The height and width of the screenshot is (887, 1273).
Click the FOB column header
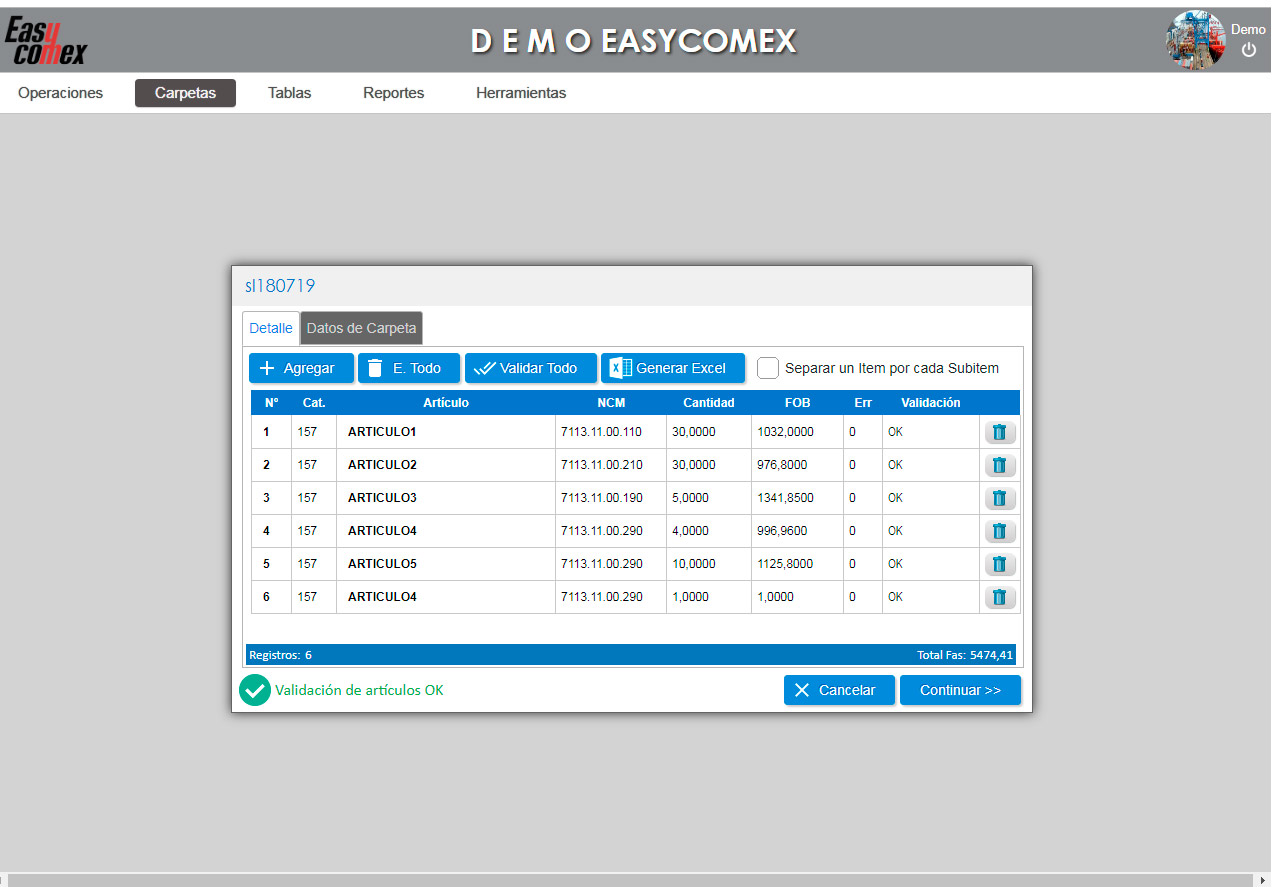tap(797, 403)
